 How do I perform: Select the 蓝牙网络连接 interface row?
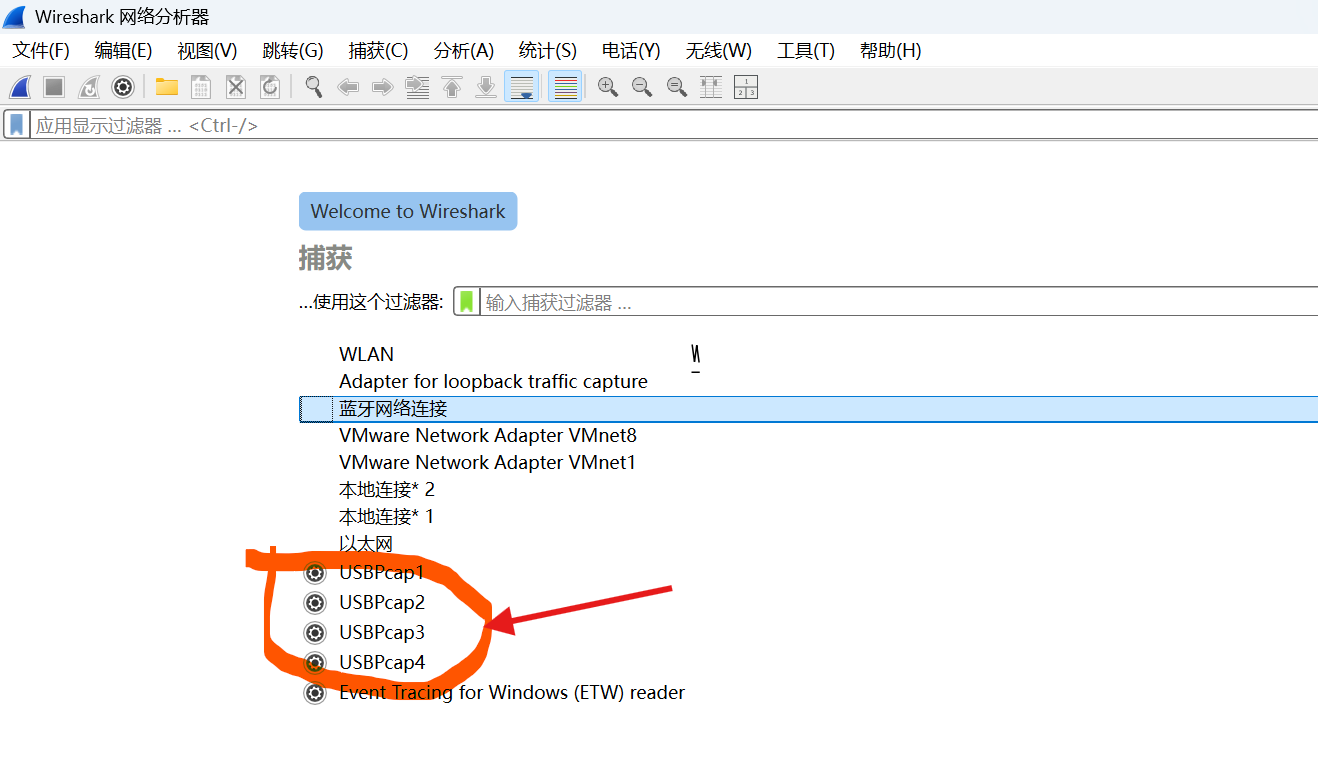(808, 408)
